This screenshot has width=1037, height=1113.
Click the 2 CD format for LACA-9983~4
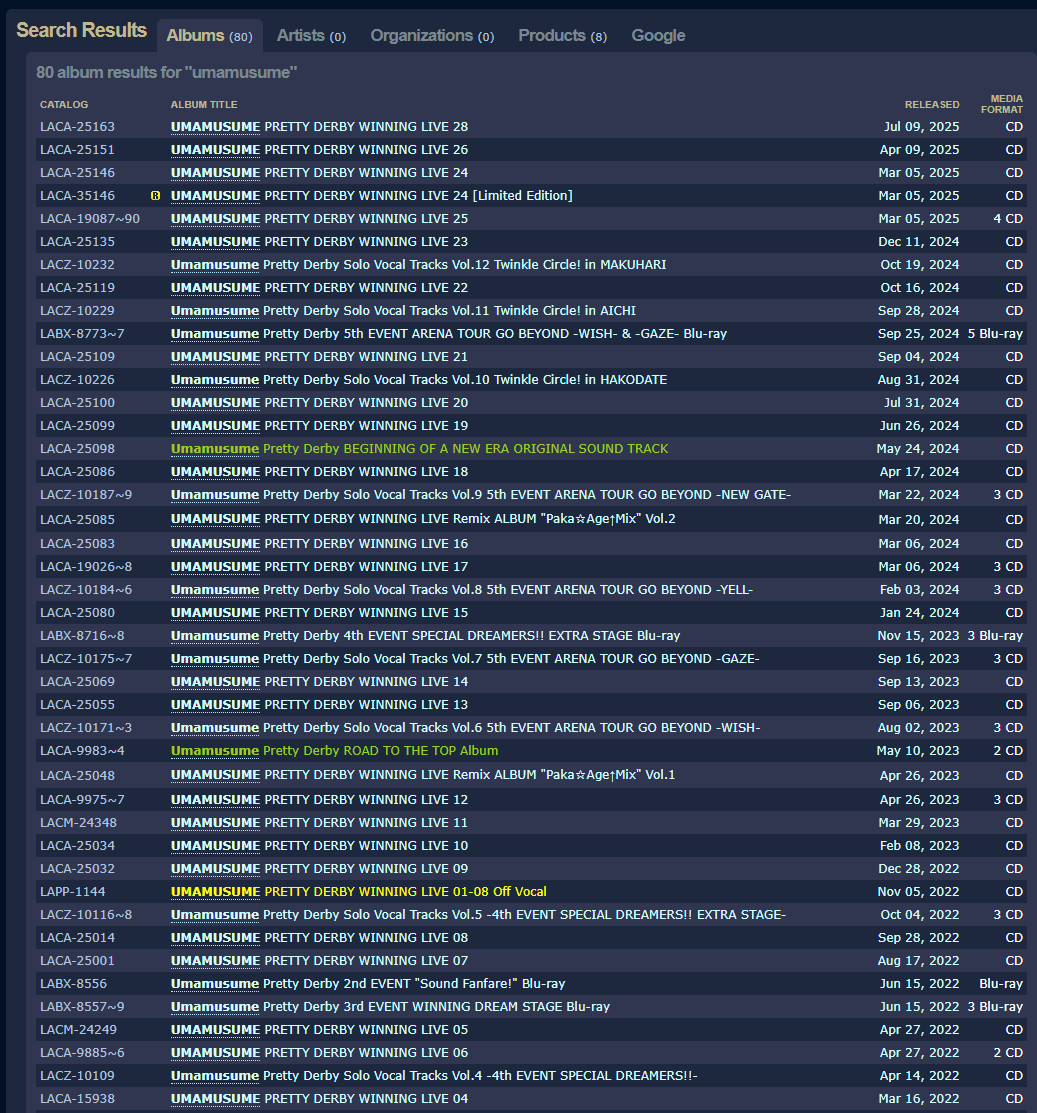(x=1008, y=751)
